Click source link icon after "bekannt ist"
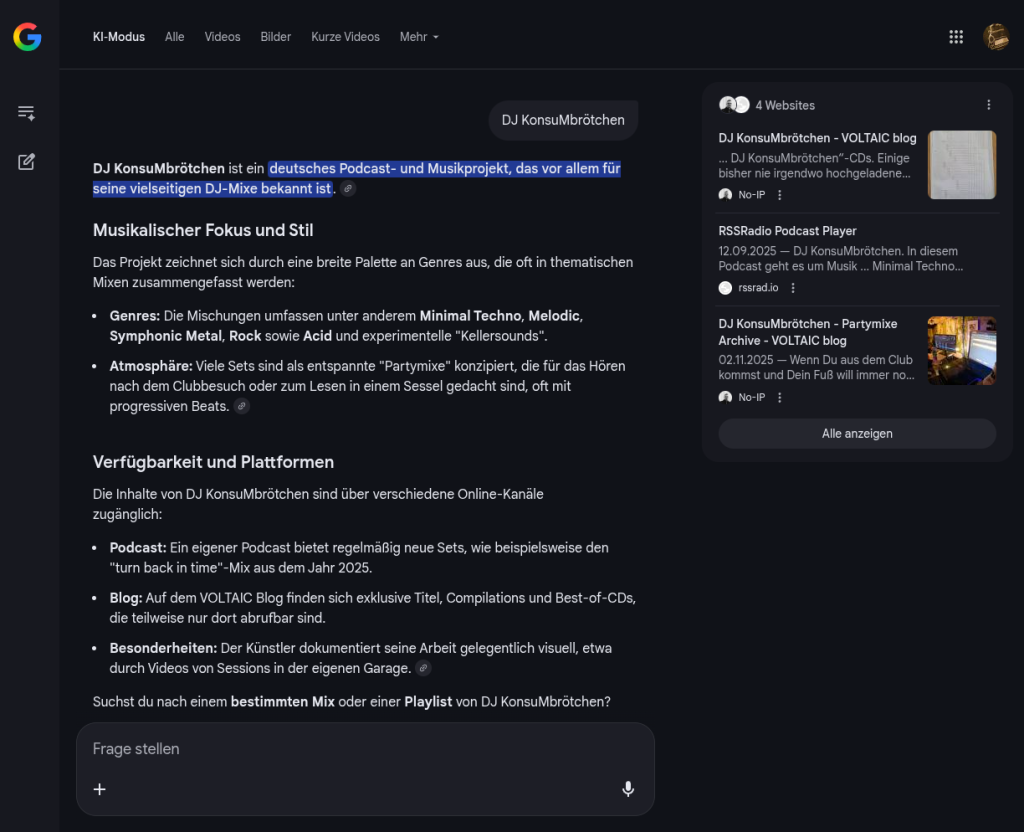The width and height of the screenshot is (1024, 832). [x=348, y=189]
